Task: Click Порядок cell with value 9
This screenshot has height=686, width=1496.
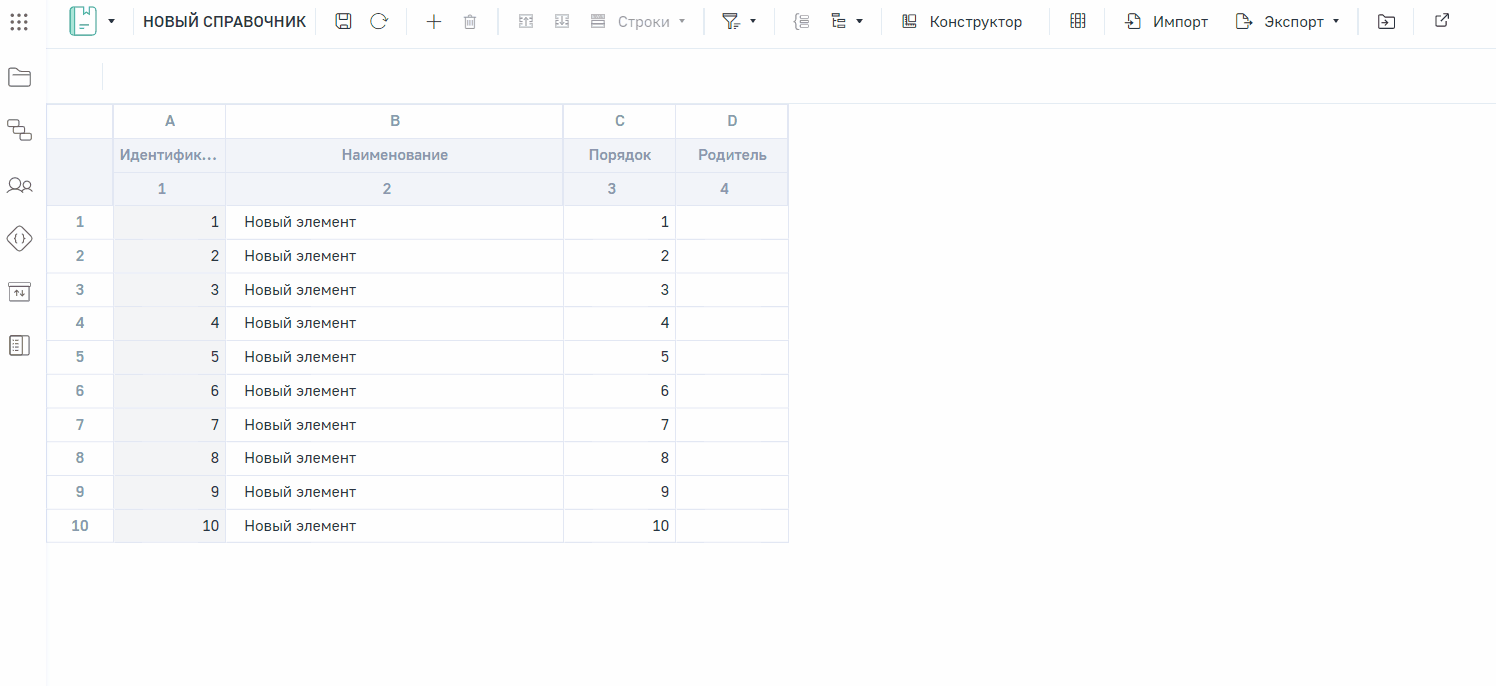Action: [x=620, y=492]
